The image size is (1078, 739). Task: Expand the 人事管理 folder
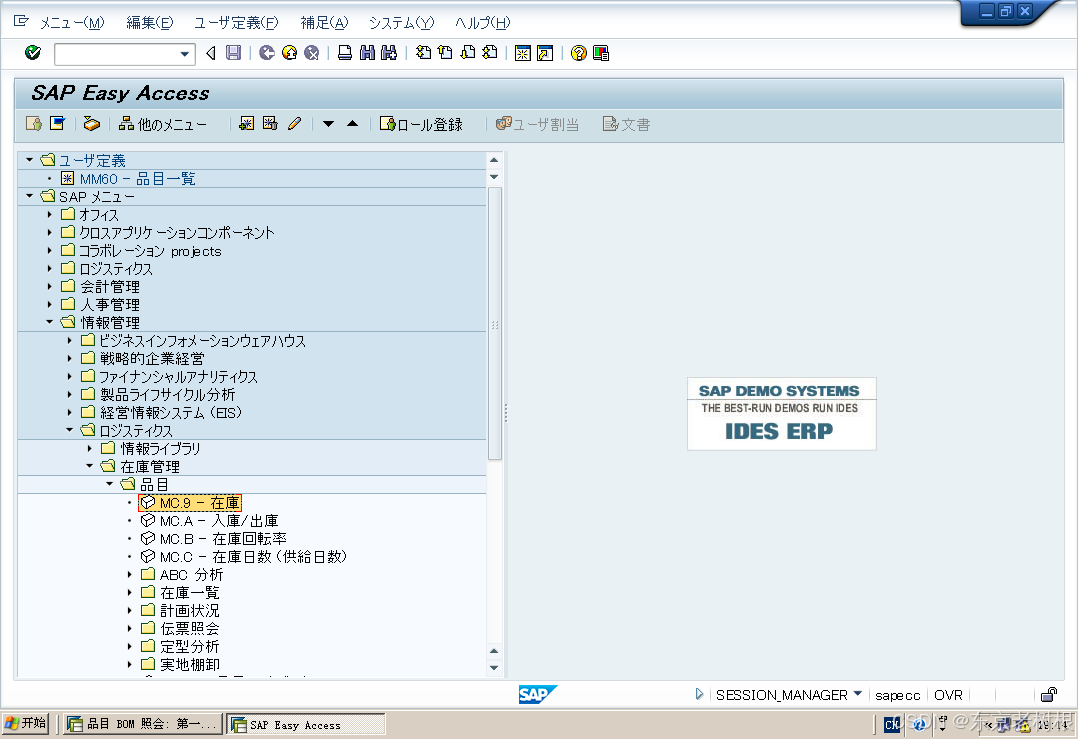point(50,304)
